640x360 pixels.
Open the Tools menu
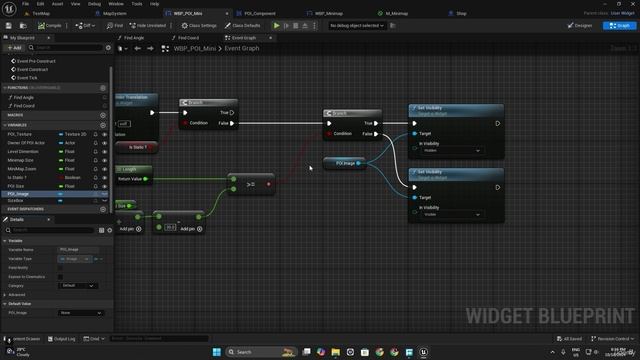coord(137,4)
